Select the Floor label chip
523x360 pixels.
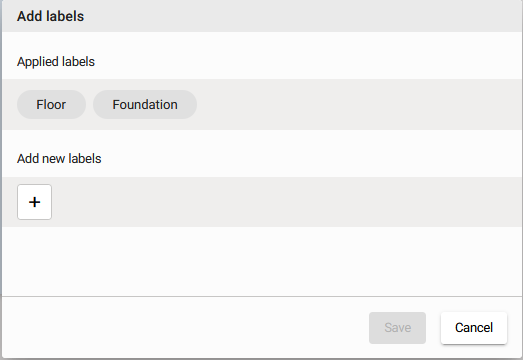point(51,104)
